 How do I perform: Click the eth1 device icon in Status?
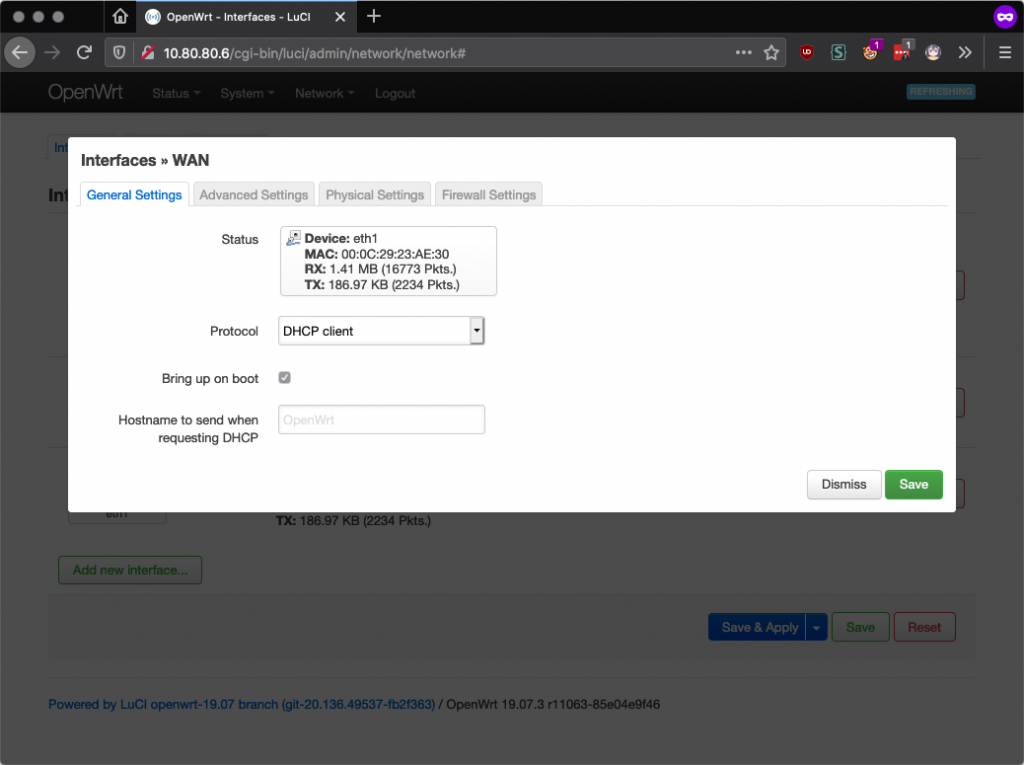pyautogui.click(x=293, y=238)
